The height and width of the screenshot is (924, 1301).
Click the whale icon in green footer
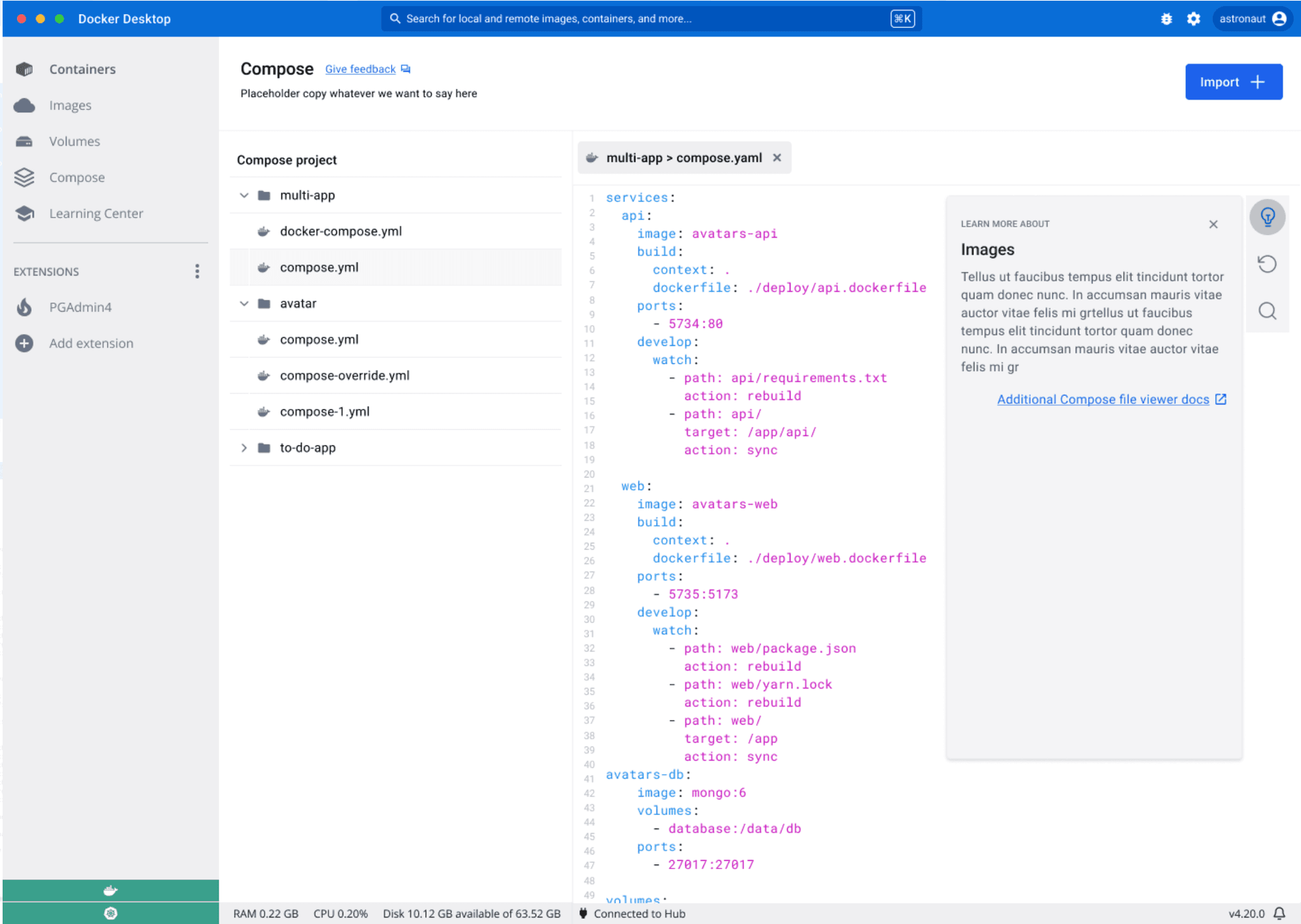(110, 891)
